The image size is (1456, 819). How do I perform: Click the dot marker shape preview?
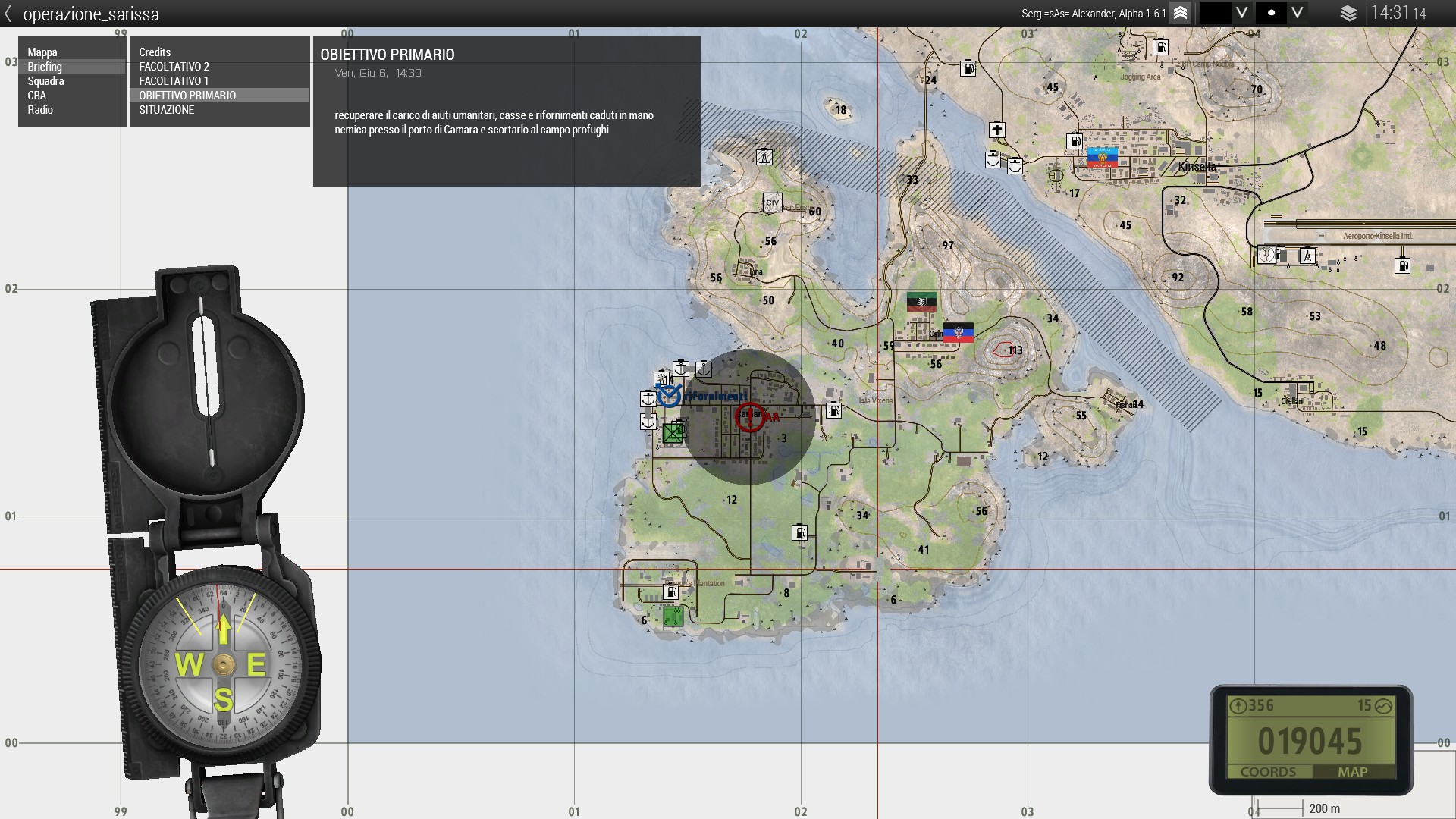coord(1271,13)
